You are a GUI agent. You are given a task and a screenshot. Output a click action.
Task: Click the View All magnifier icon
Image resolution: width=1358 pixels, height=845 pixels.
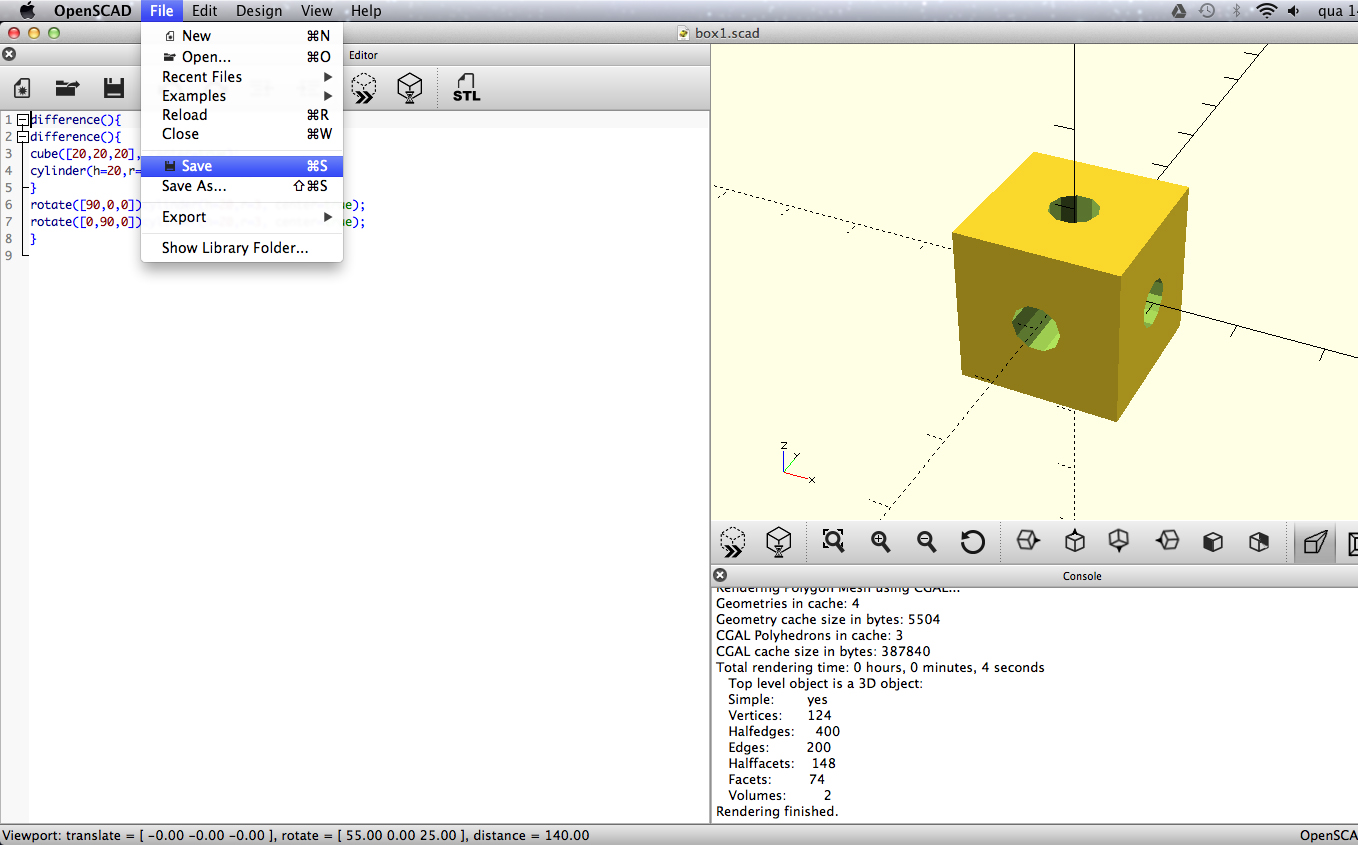pos(833,541)
